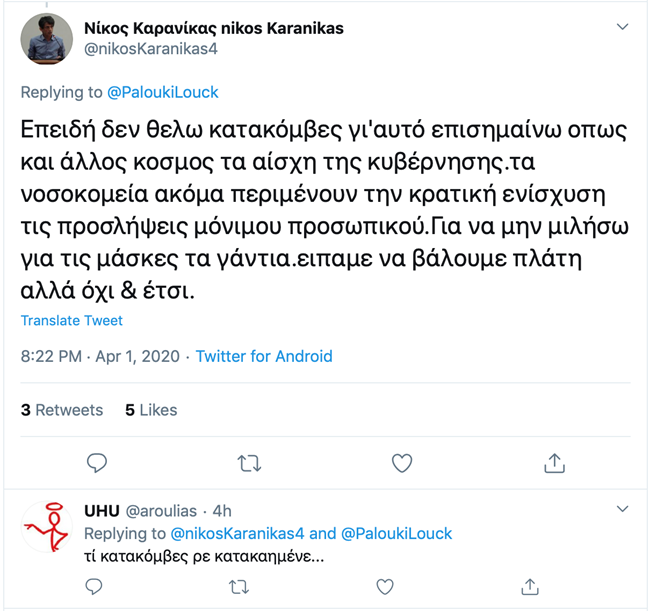This screenshot has width=650, height=611.
Task: Reply to UHU's tweet
Action: [x=95, y=586]
